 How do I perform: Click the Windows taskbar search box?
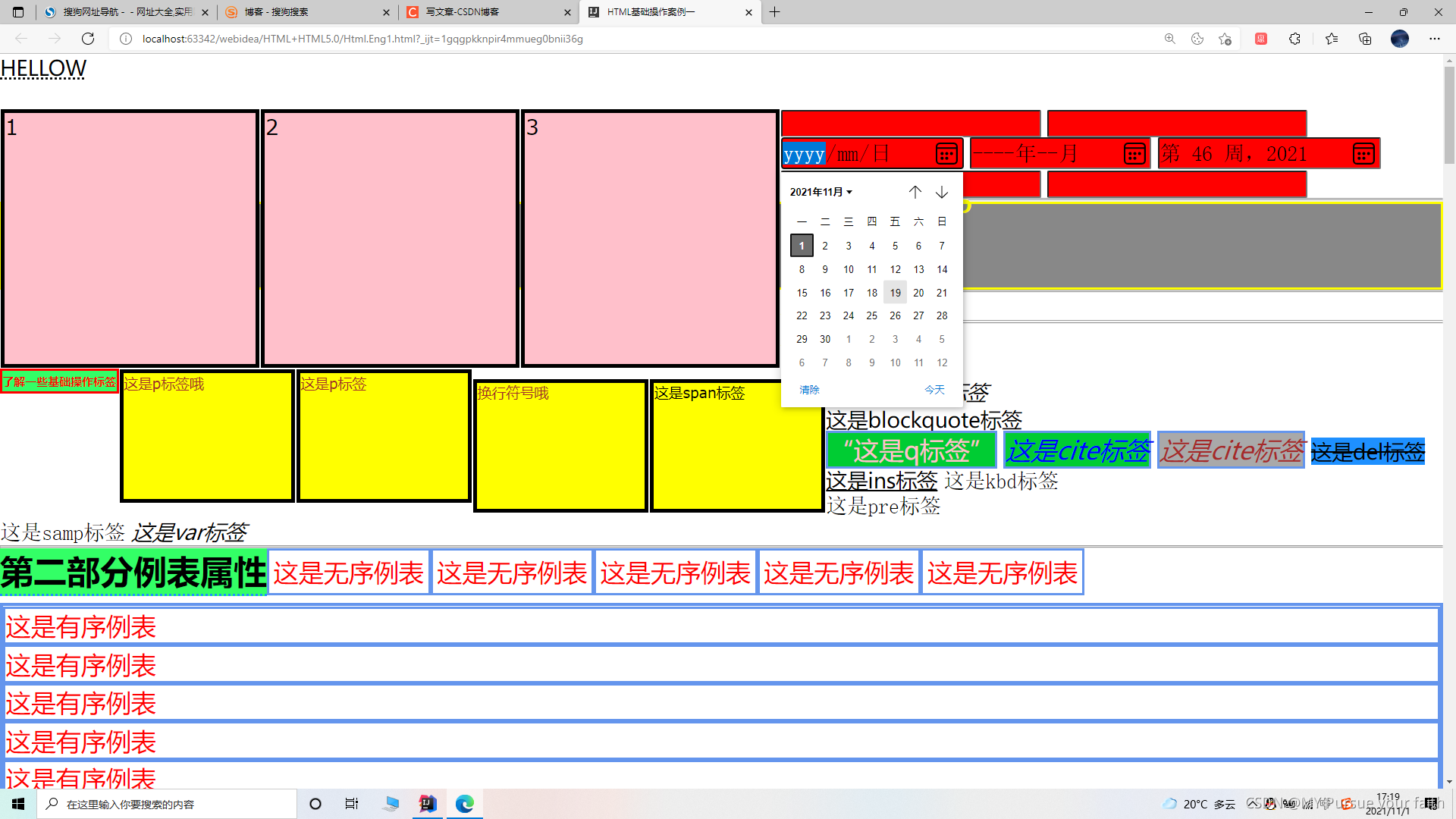click(167, 804)
